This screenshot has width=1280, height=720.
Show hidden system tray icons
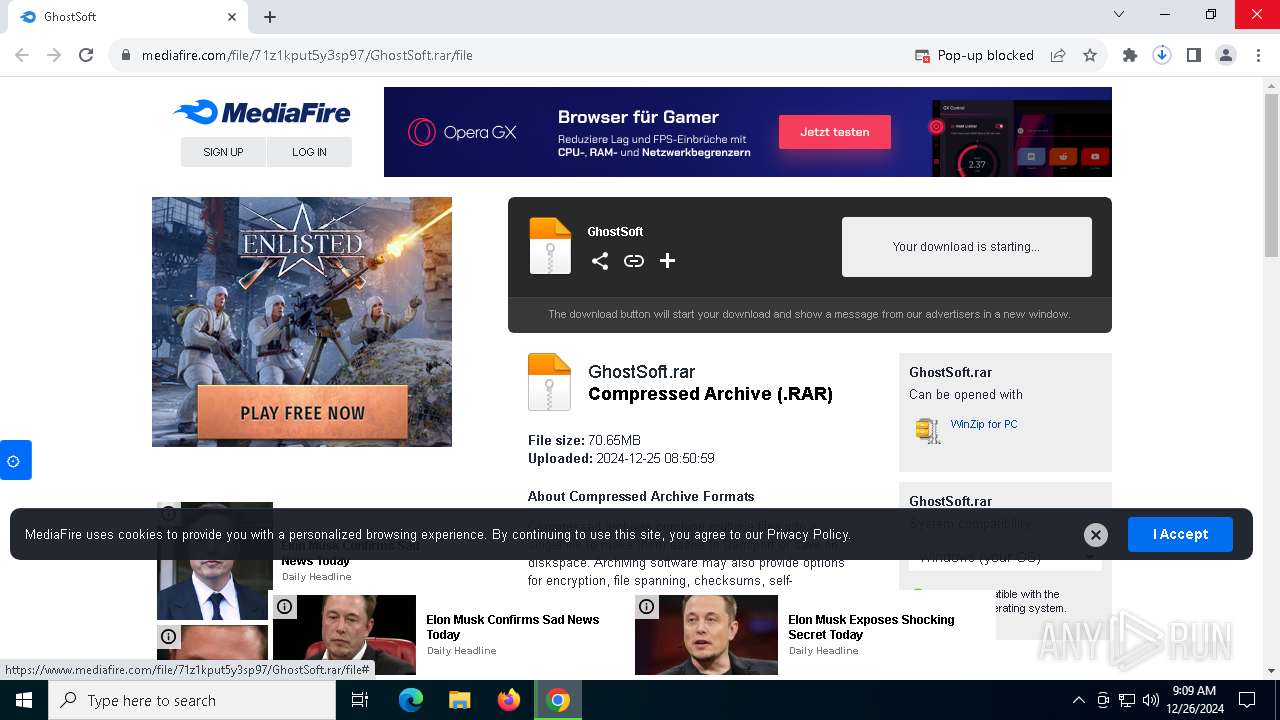(x=1078, y=700)
